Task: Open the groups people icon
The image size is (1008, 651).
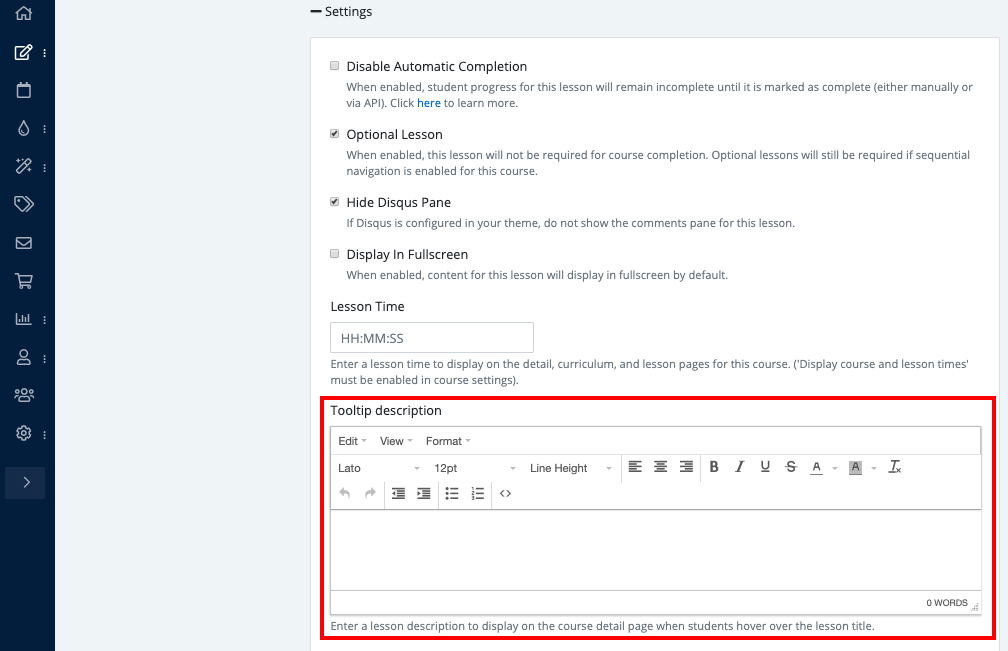Action: click(x=24, y=395)
